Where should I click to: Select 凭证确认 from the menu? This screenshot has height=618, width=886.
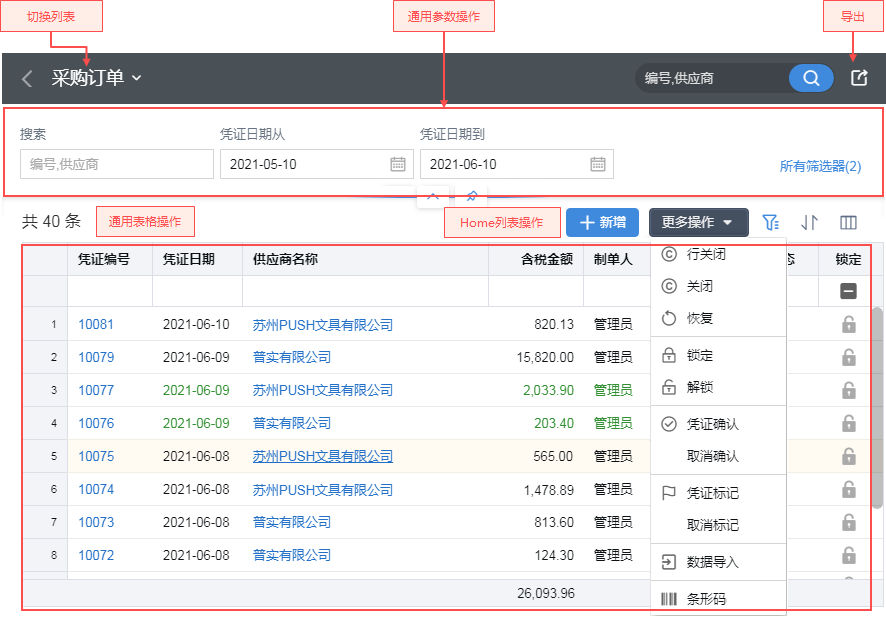(x=712, y=424)
